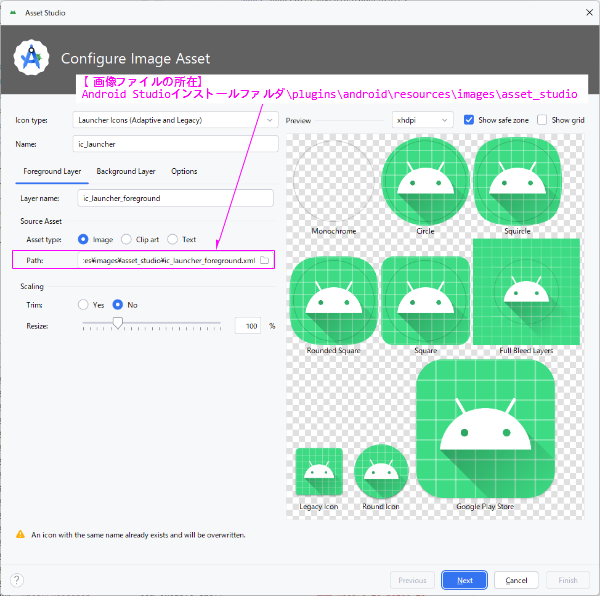The image size is (600, 596).
Task: Open the xhdpi density dropdown
Action: pyautogui.click(x=422, y=120)
